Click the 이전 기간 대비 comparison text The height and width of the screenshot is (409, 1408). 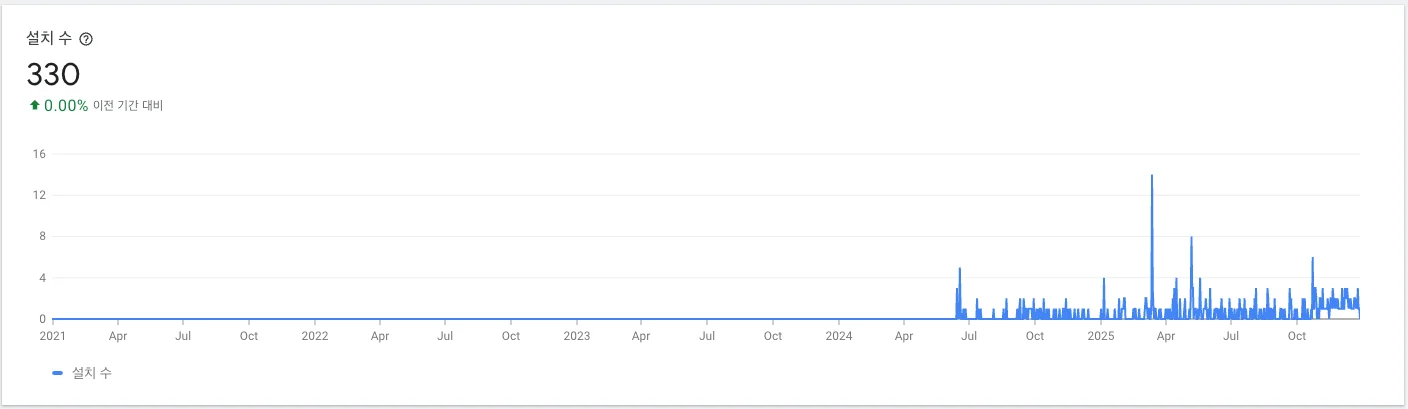point(128,106)
